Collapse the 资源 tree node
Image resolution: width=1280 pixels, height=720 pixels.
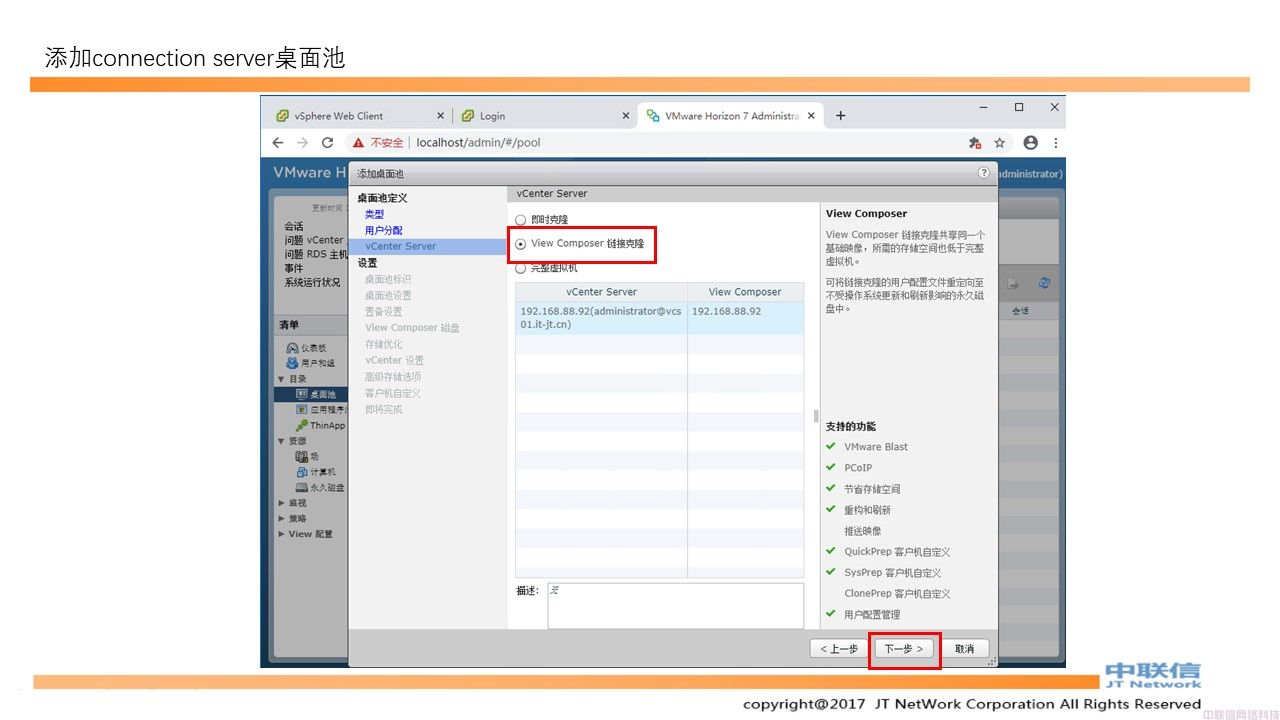(282, 441)
